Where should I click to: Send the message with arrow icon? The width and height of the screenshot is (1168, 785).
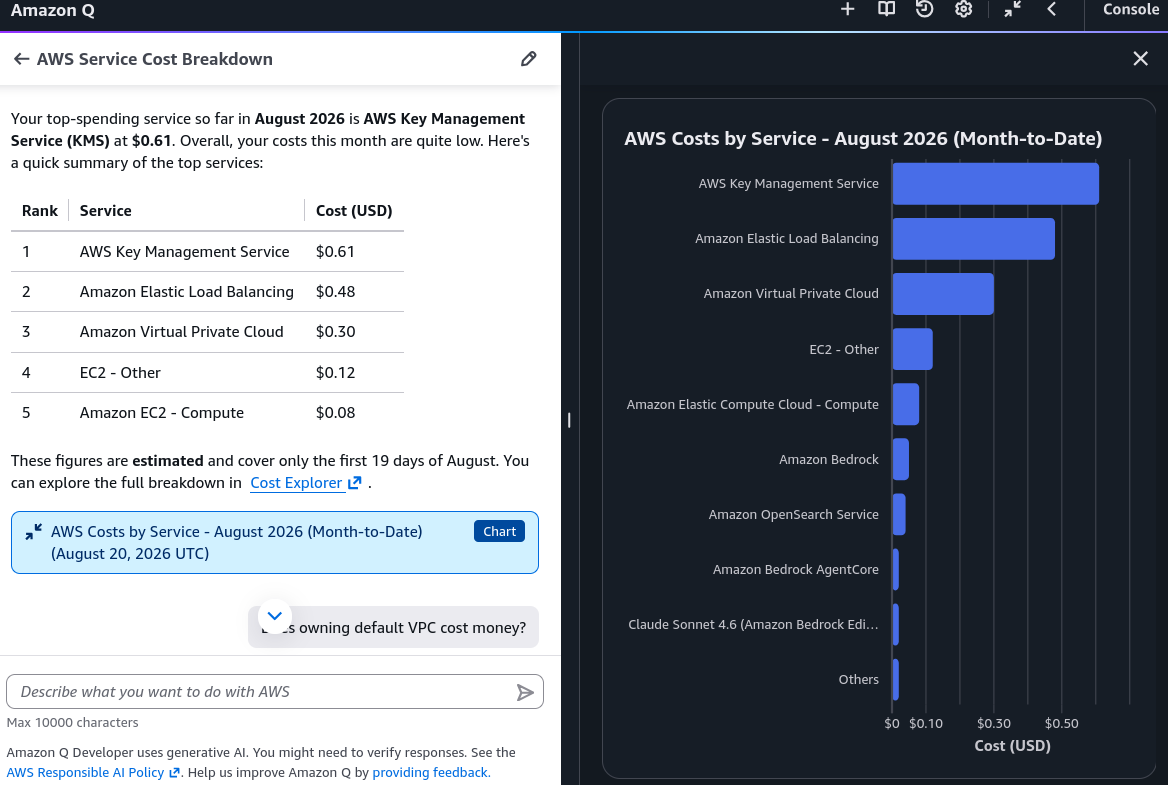coord(525,693)
